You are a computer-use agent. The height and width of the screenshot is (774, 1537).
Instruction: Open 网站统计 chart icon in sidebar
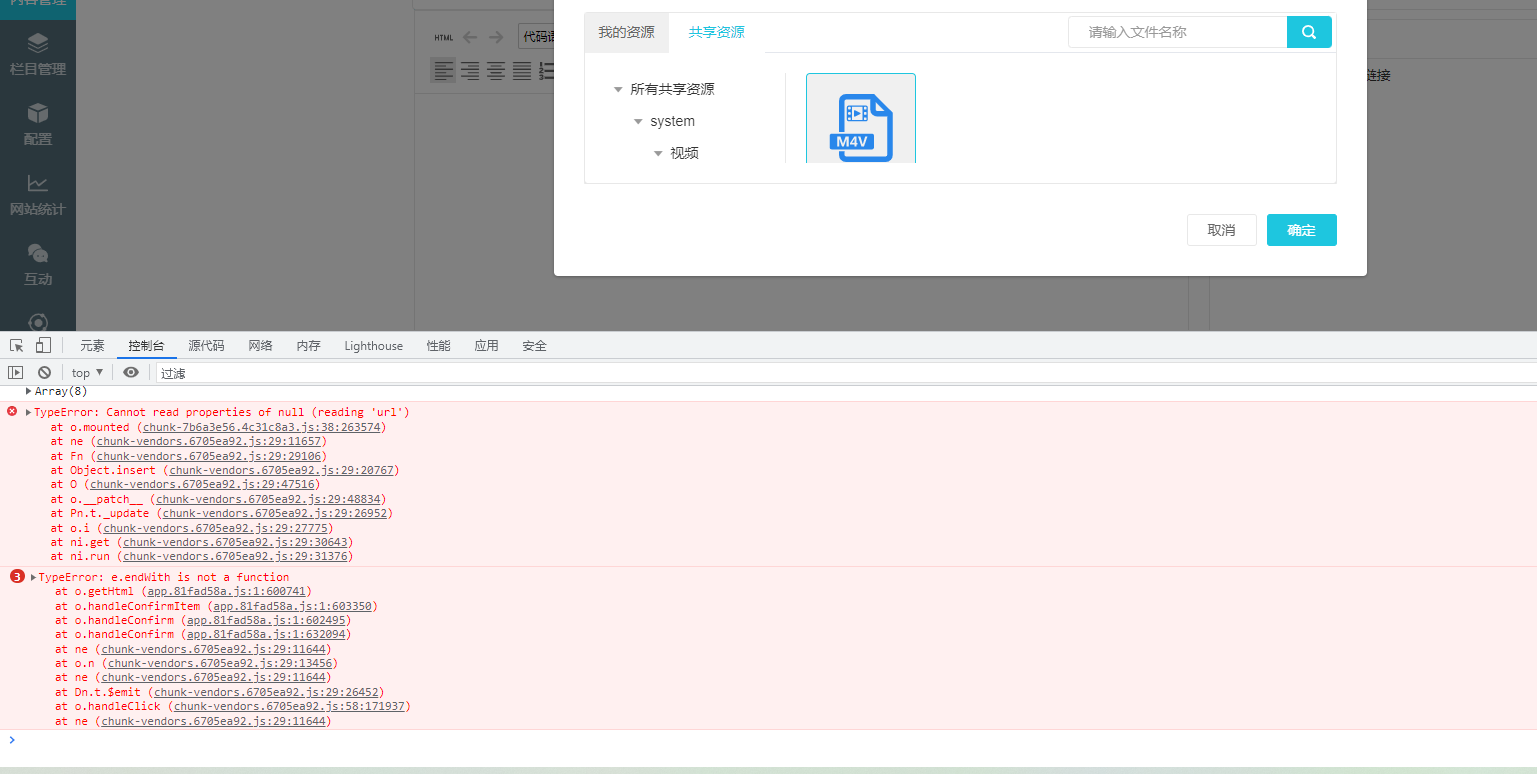pyautogui.click(x=38, y=194)
